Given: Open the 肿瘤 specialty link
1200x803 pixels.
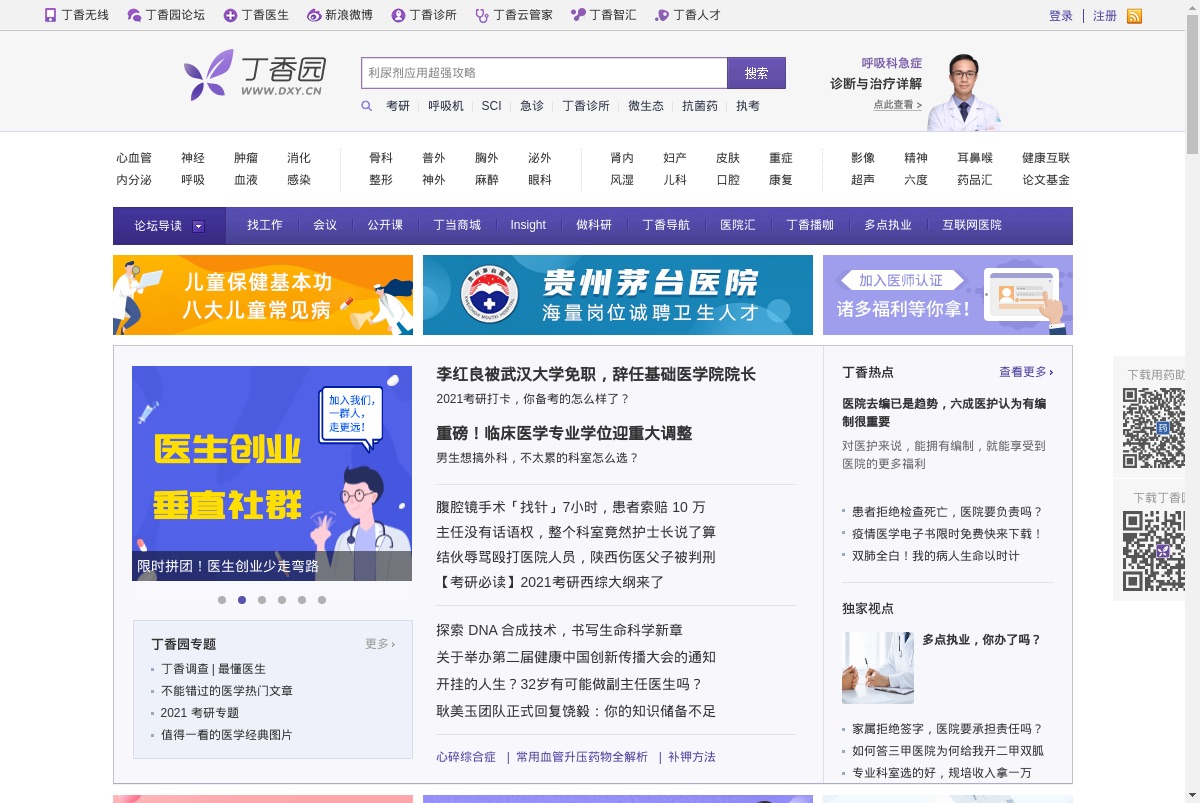Looking at the screenshot, I should pyautogui.click(x=246, y=158).
